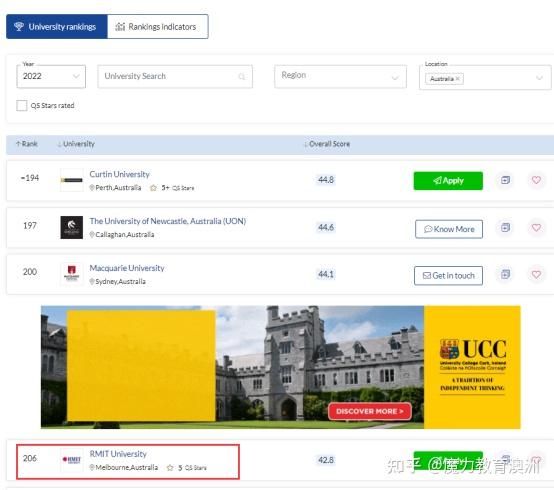Viewport: 554px width, 490px height.
Task: Click the Perth, Australia location text
Action: click(x=118, y=188)
